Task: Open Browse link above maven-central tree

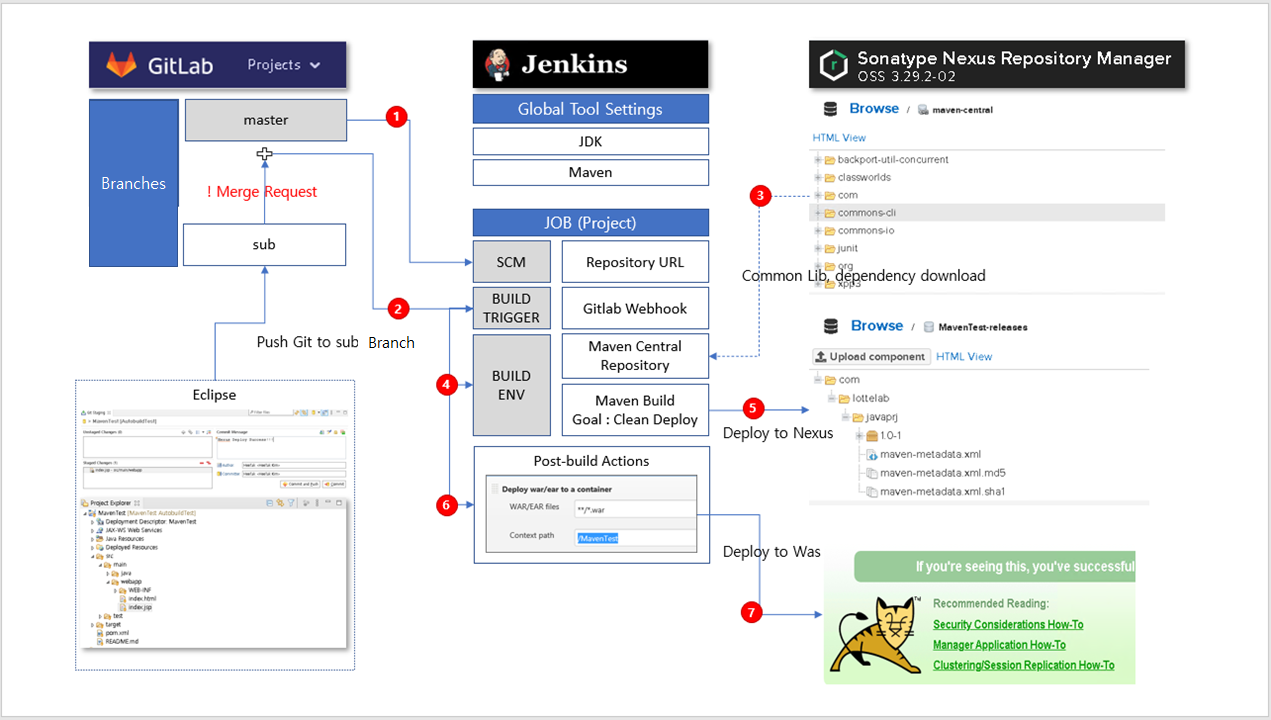Action: 874,108
